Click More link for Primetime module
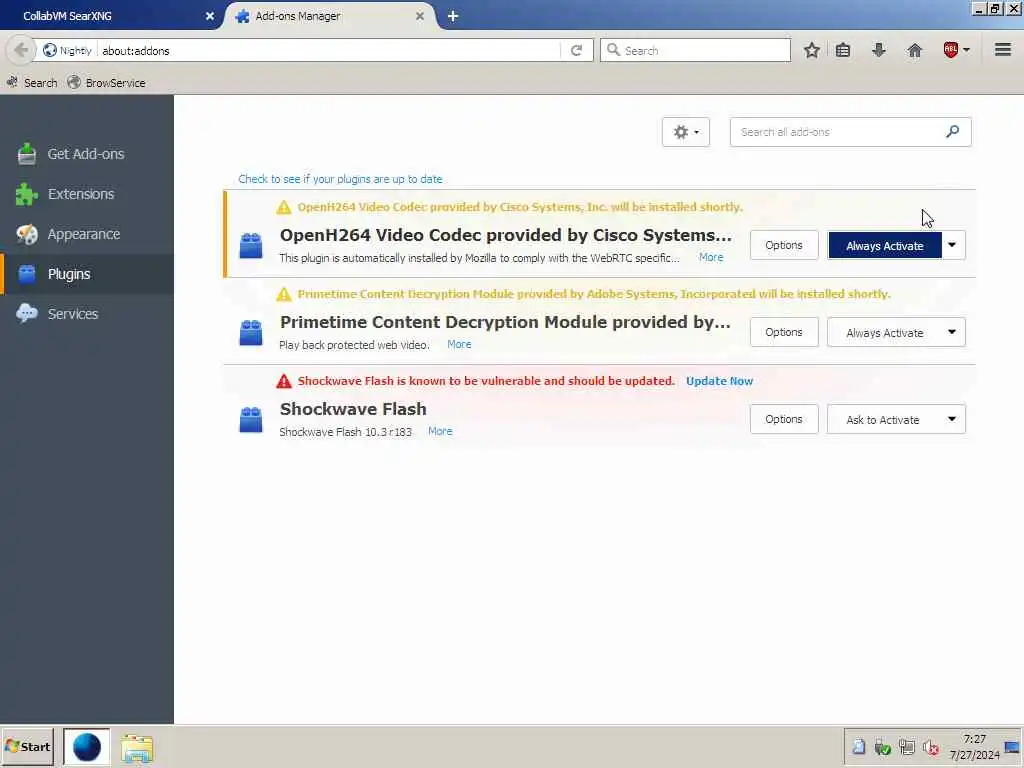This screenshot has height=768, width=1024. coord(459,344)
